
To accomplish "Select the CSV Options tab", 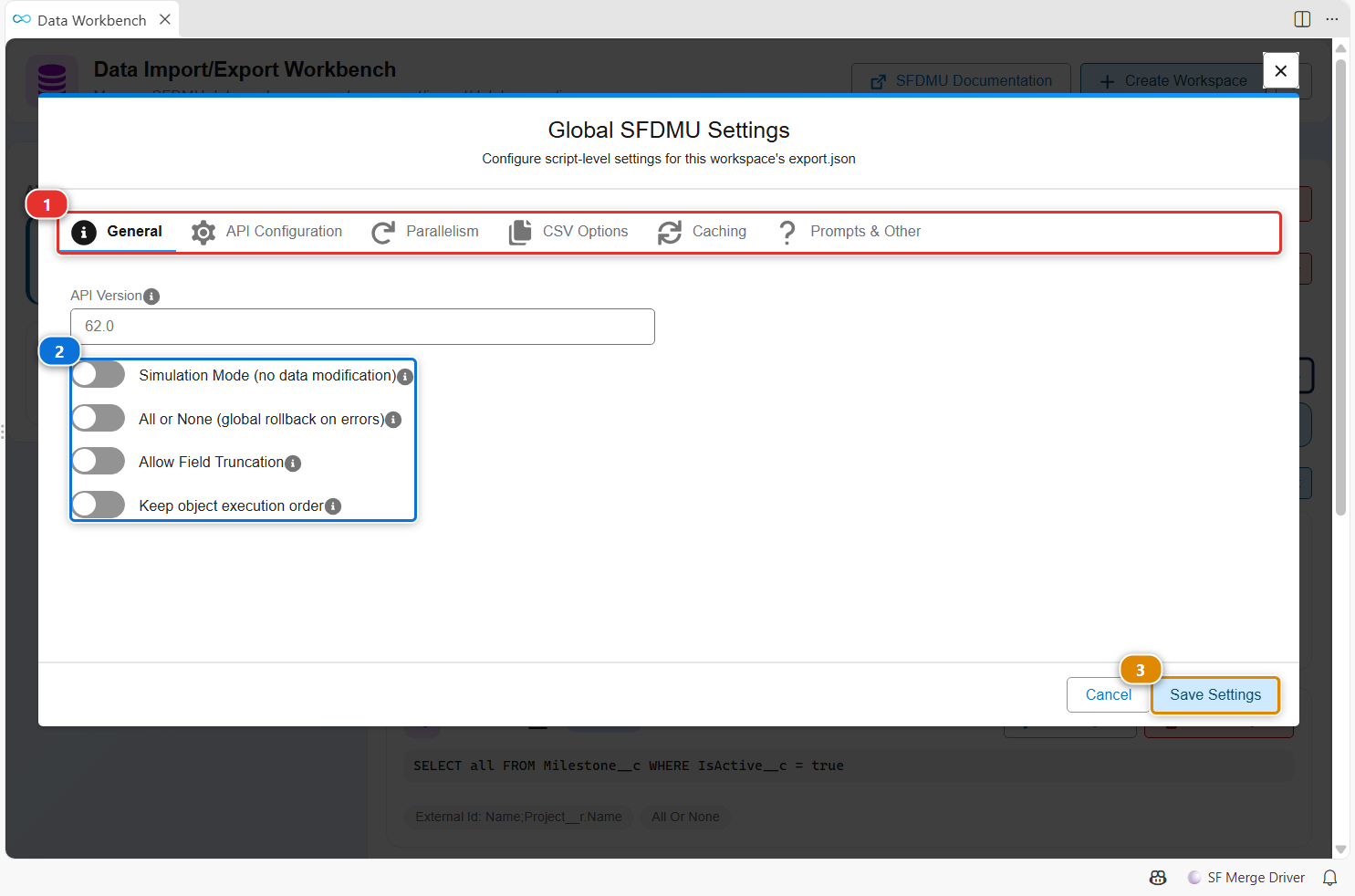I will (568, 232).
